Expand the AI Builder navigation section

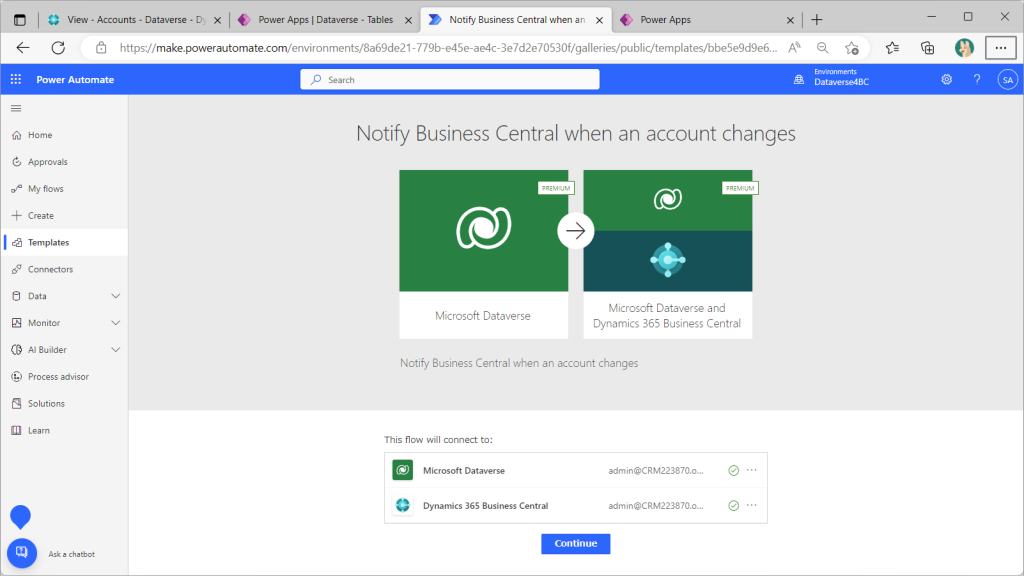tap(116, 349)
